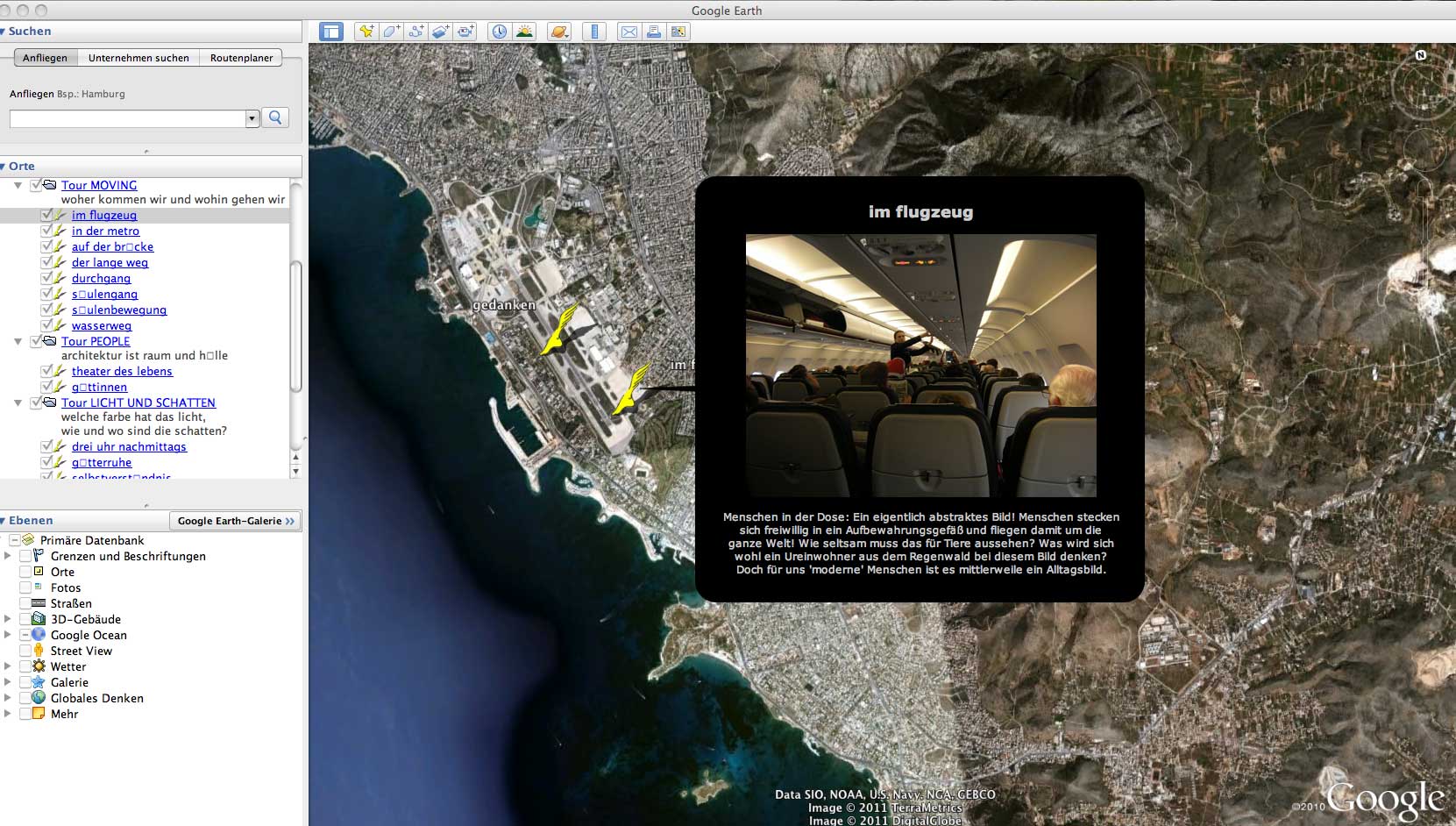Expand the Wetter layer group

(8, 666)
